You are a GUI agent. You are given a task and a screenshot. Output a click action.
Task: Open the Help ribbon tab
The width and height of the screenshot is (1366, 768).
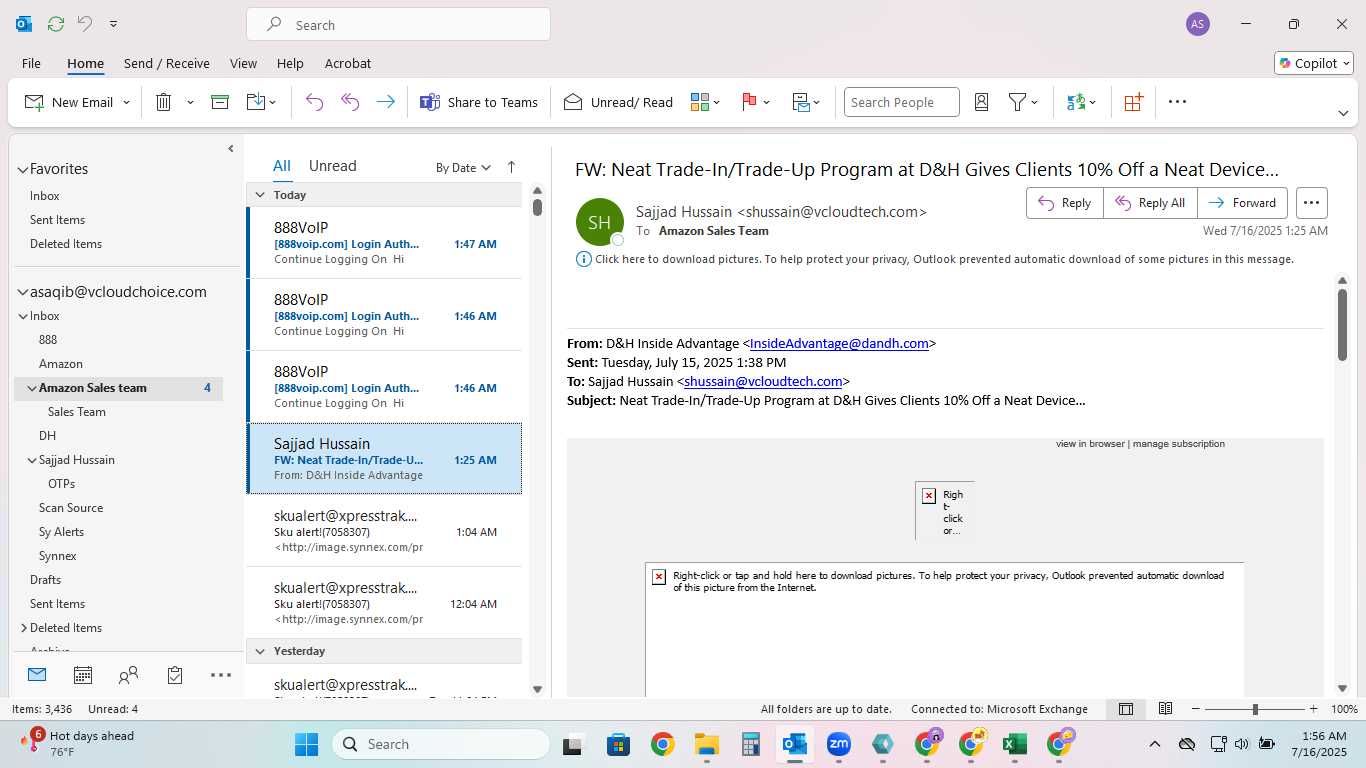[290, 63]
